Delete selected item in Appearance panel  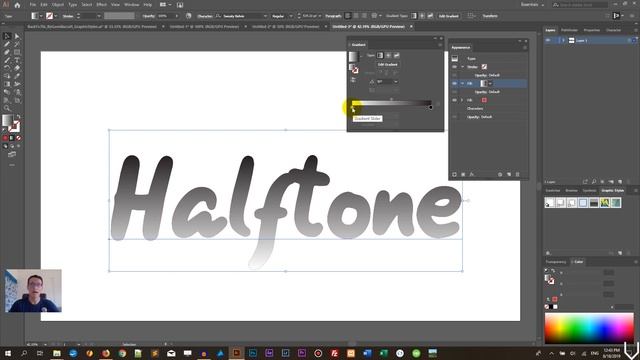point(518,174)
